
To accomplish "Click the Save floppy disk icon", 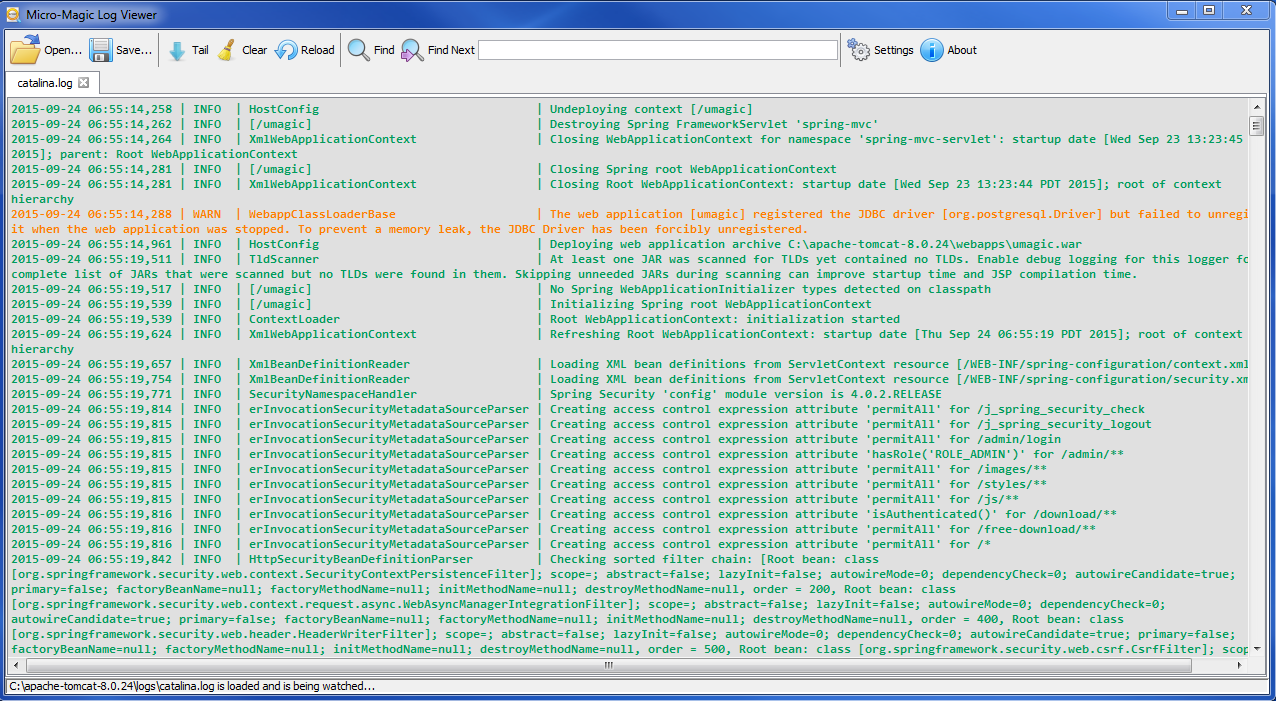I will [101, 50].
